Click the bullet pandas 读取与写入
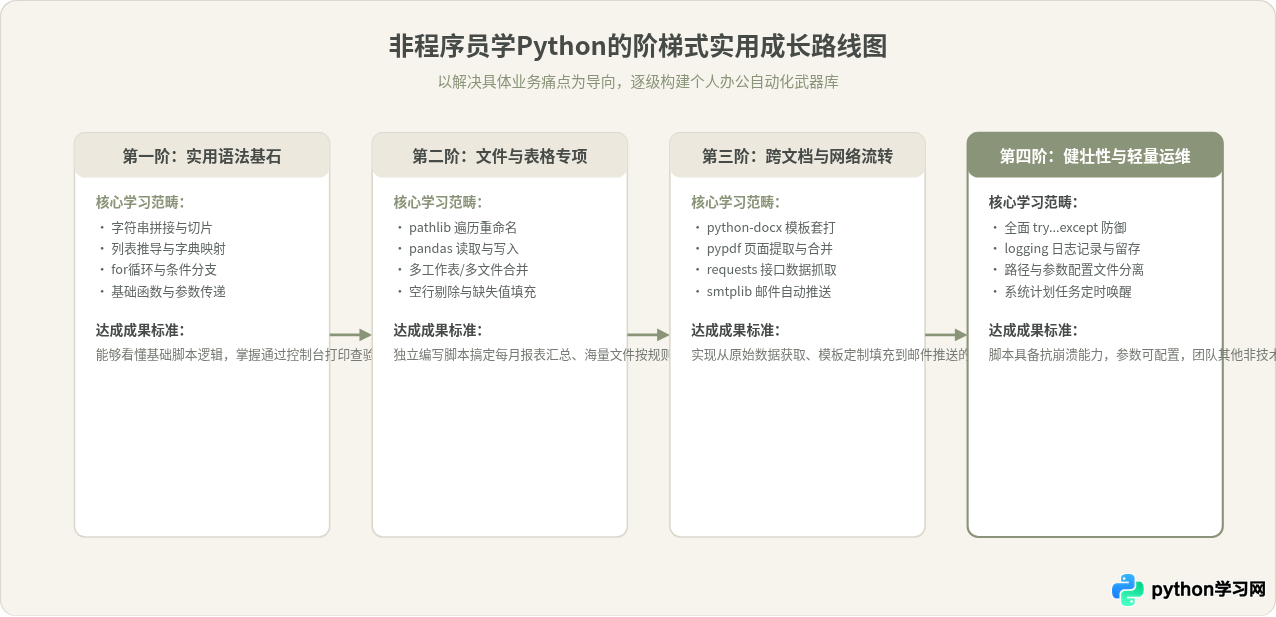The width and height of the screenshot is (1276, 617). pyautogui.click(x=464, y=249)
